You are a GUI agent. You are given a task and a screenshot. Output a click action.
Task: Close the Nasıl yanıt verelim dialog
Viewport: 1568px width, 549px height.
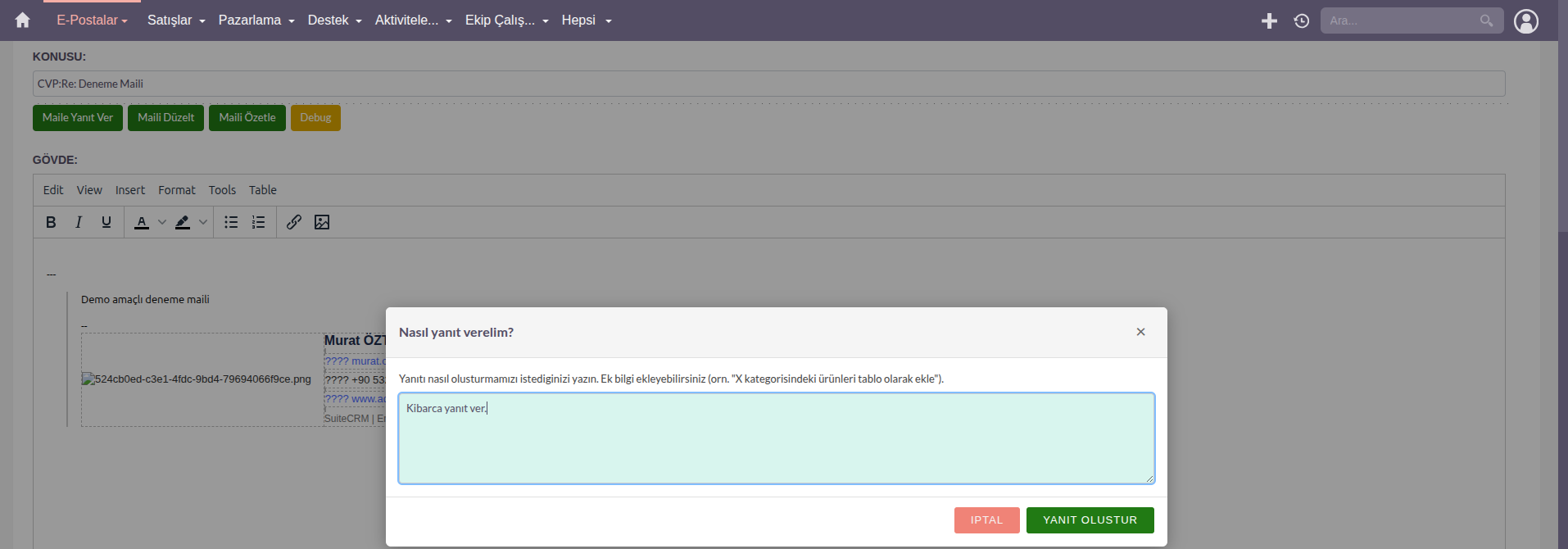1140,332
